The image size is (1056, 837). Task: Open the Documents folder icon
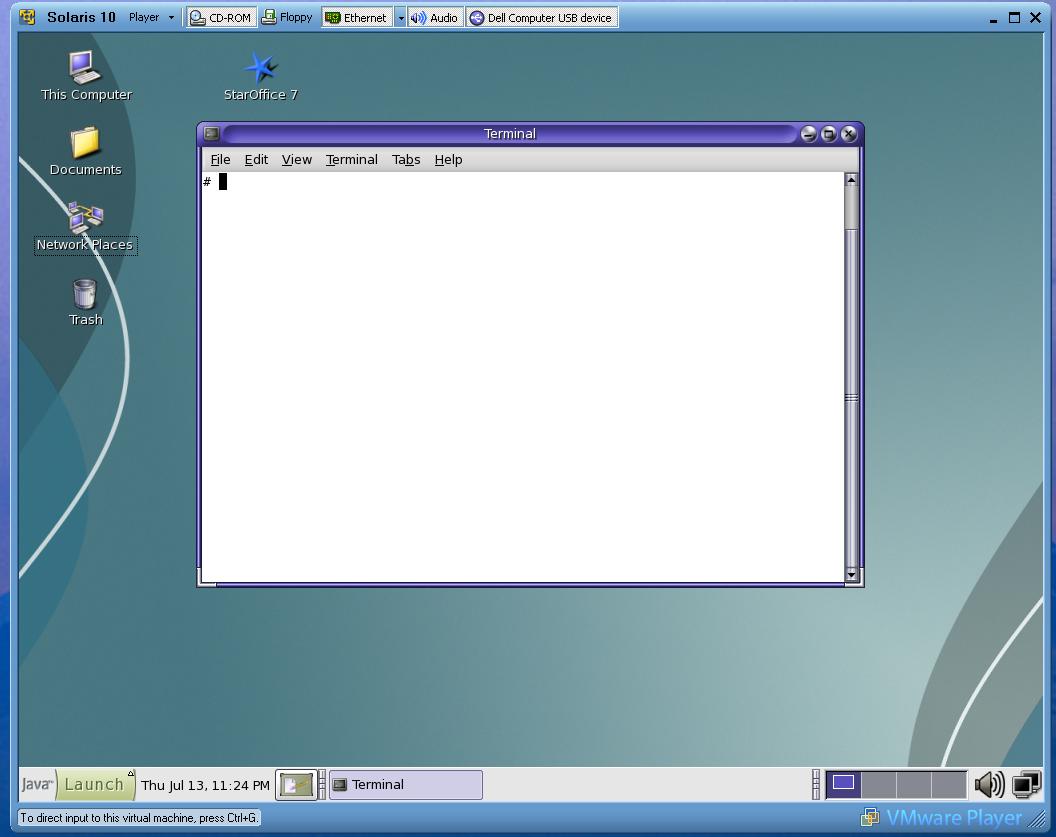(85, 151)
